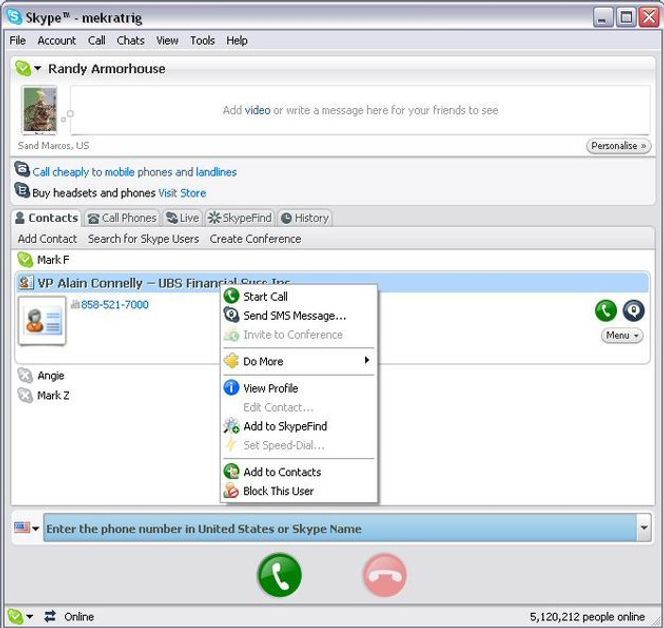Click the VP Alain Connelly contact card icon
Screen dimensions: 664x628
coord(25,282)
